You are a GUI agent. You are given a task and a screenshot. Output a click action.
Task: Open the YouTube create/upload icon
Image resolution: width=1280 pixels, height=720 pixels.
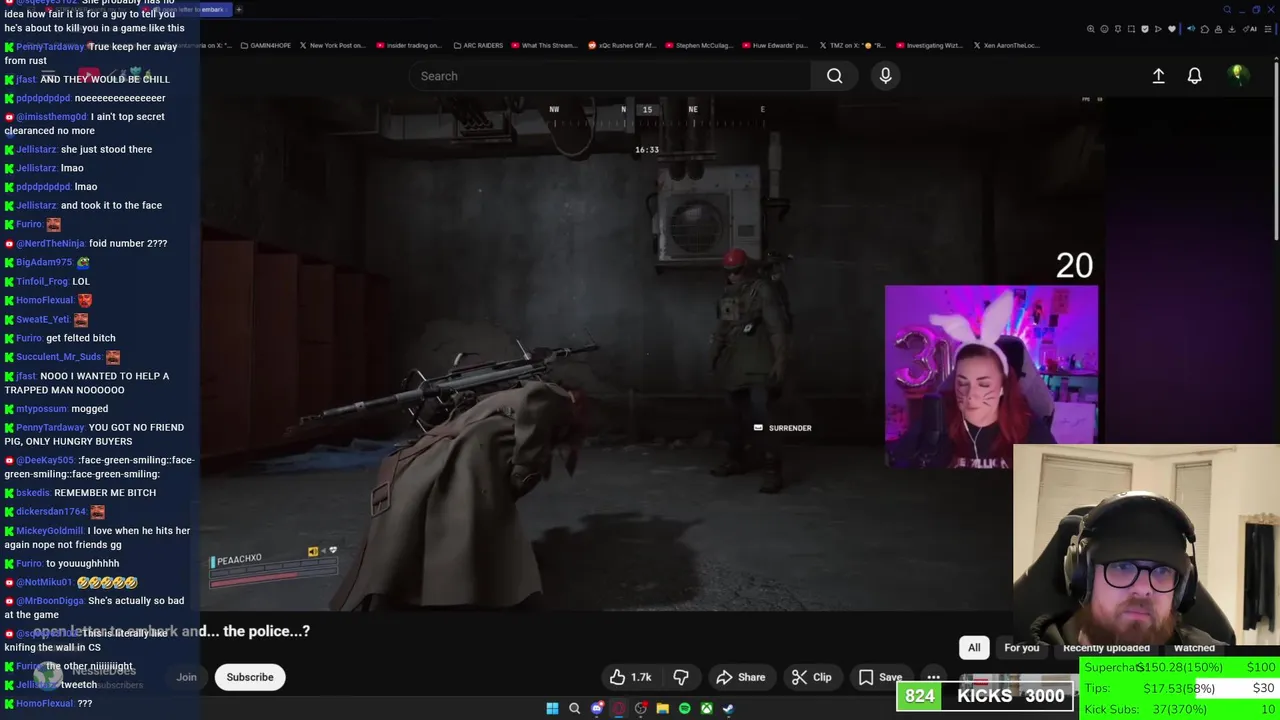pyautogui.click(x=1158, y=76)
